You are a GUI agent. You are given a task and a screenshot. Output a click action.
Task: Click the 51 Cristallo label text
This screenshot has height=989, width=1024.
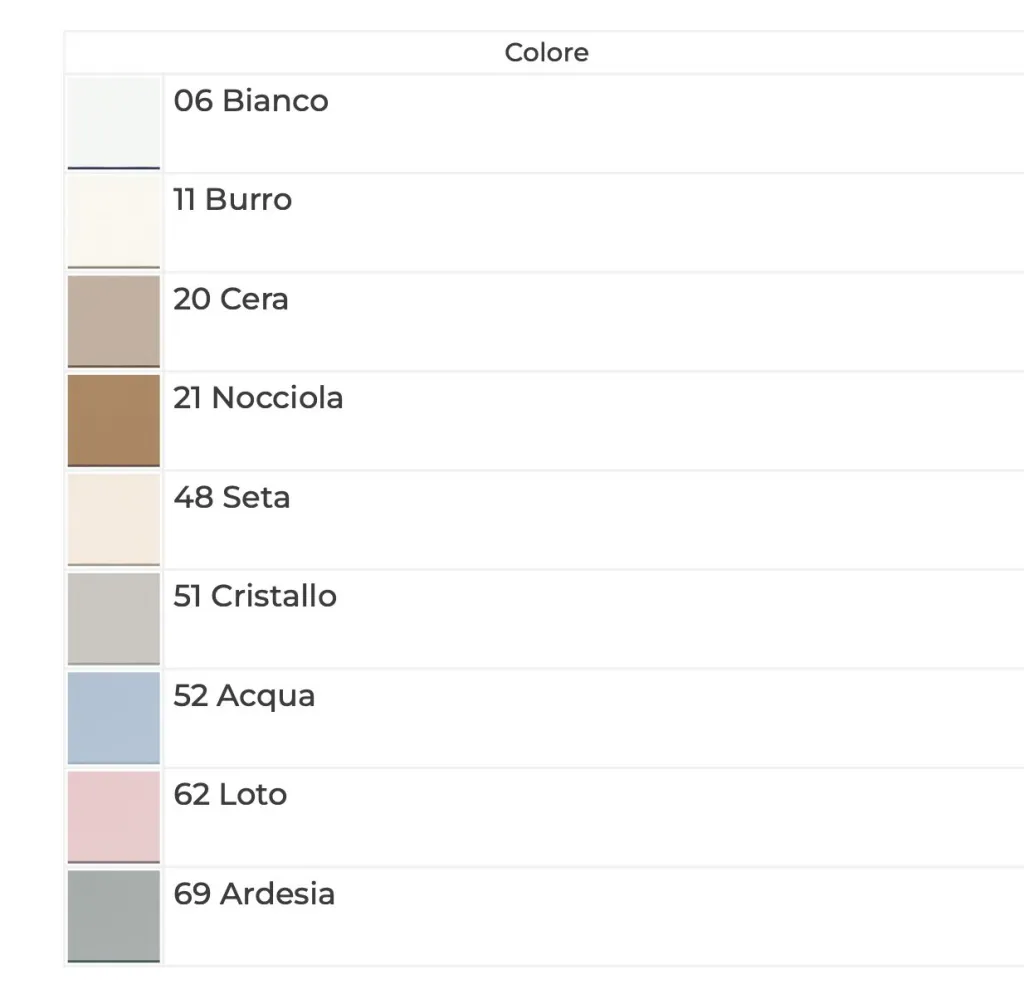(255, 596)
